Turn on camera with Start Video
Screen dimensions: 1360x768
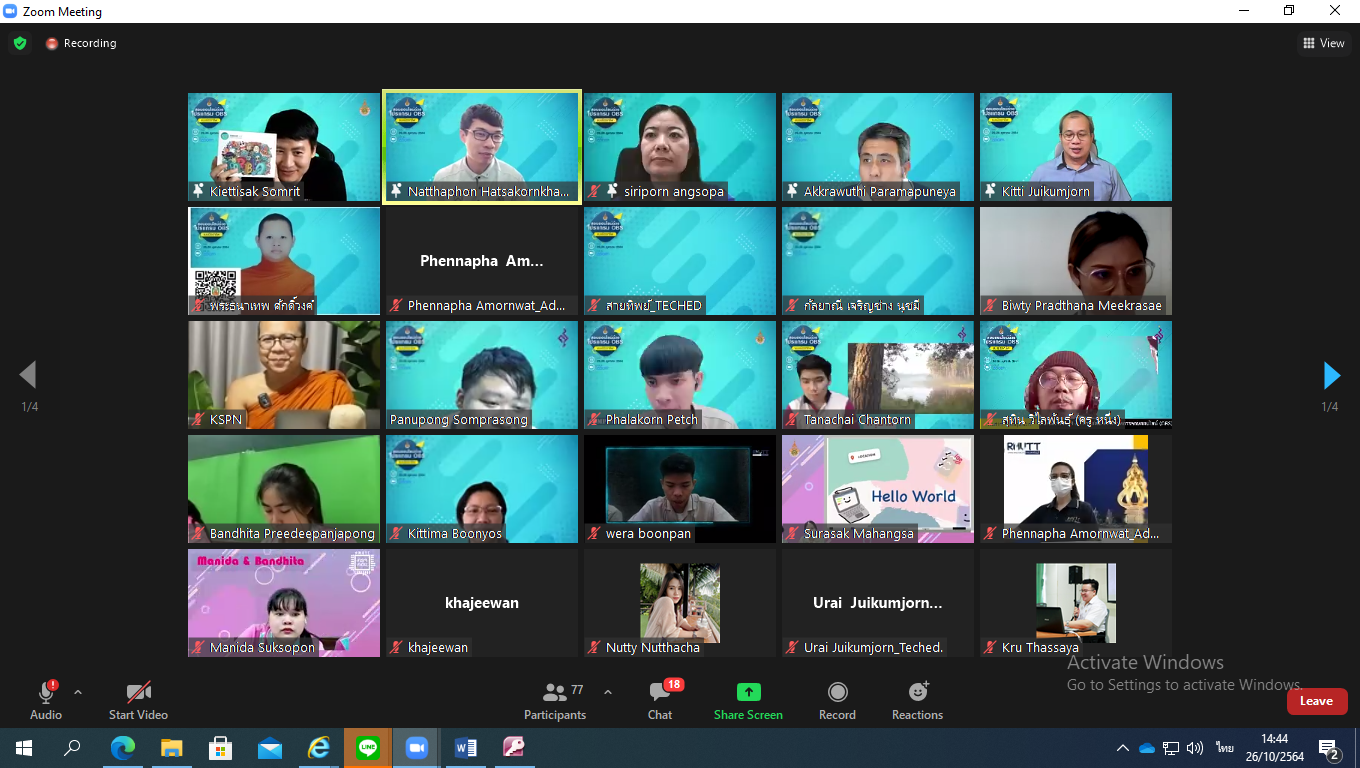pos(138,700)
